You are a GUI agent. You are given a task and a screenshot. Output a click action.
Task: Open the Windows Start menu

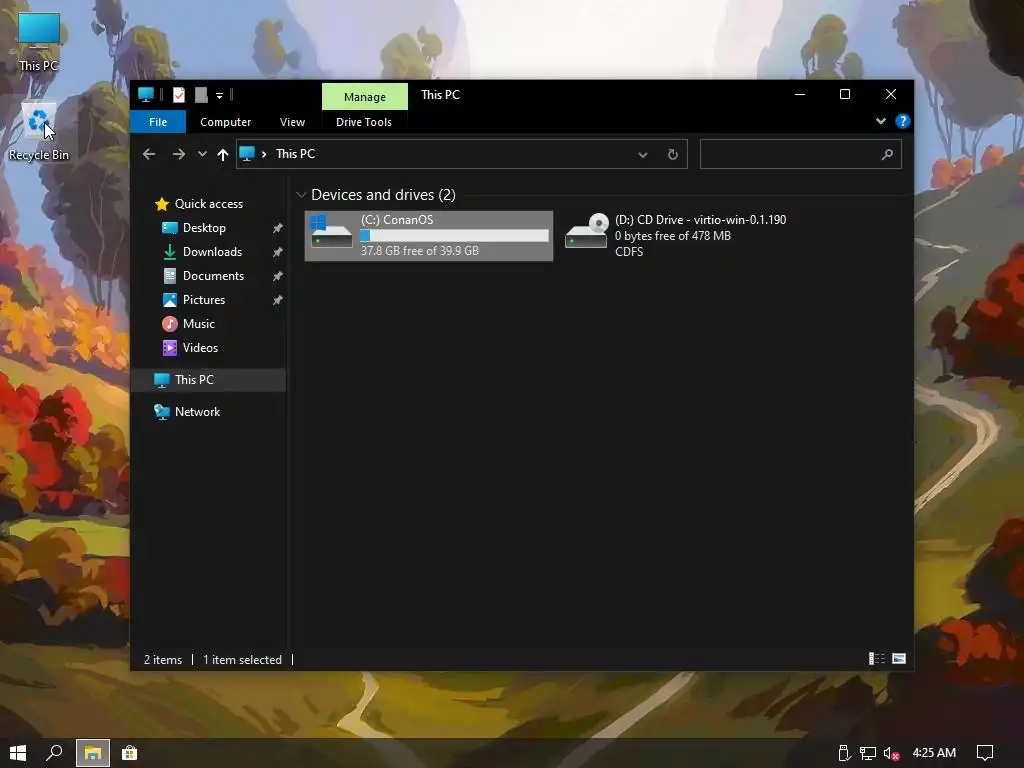click(18, 753)
